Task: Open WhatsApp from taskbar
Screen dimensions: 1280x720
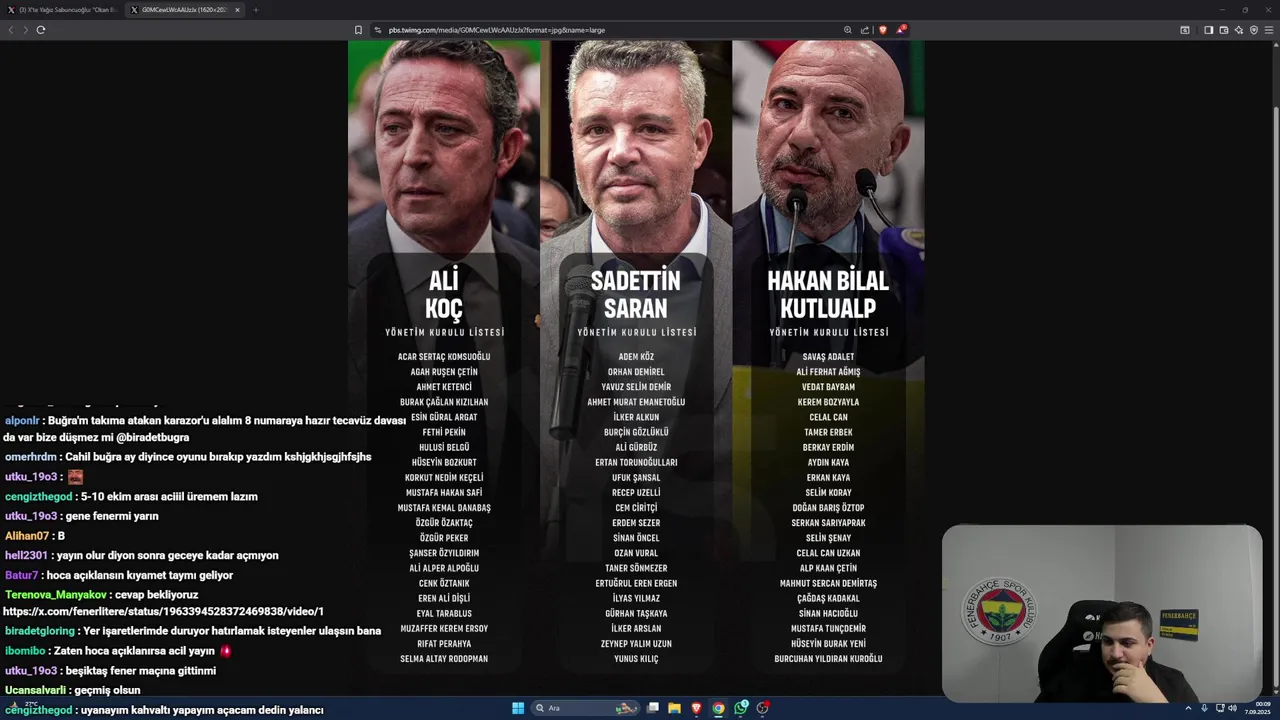Action: coord(741,708)
